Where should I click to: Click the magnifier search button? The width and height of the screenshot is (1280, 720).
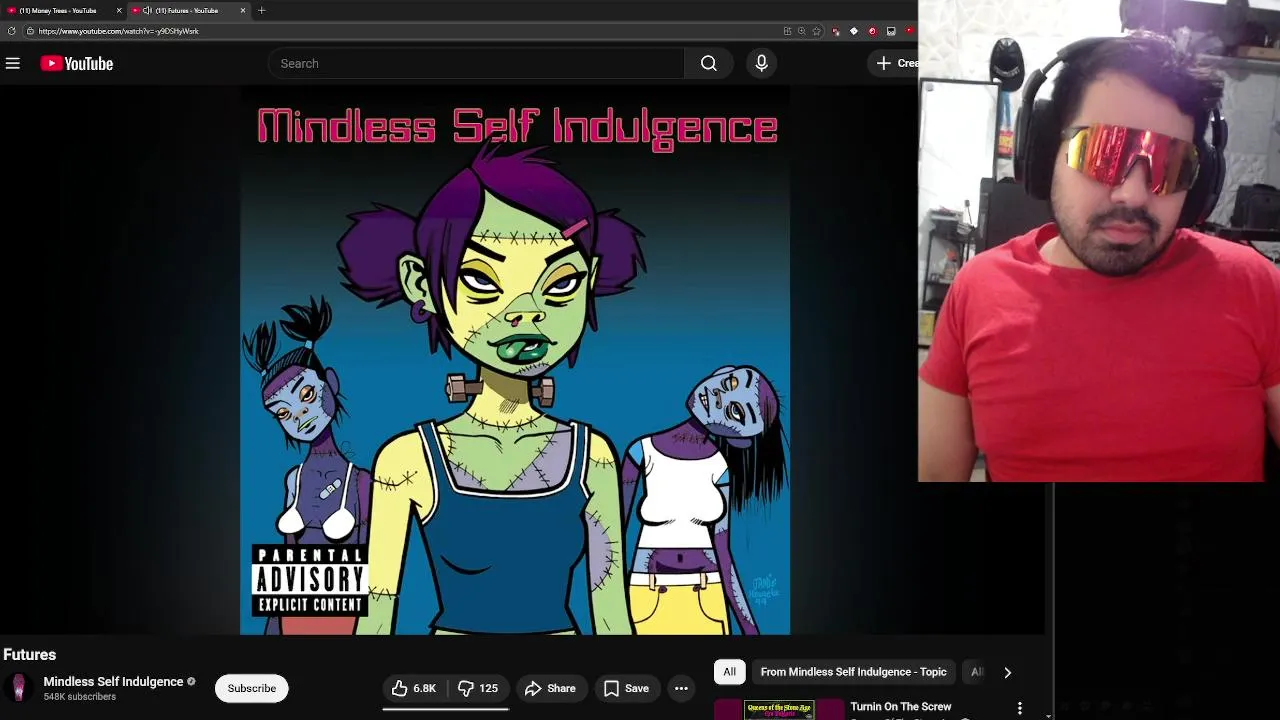click(708, 63)
